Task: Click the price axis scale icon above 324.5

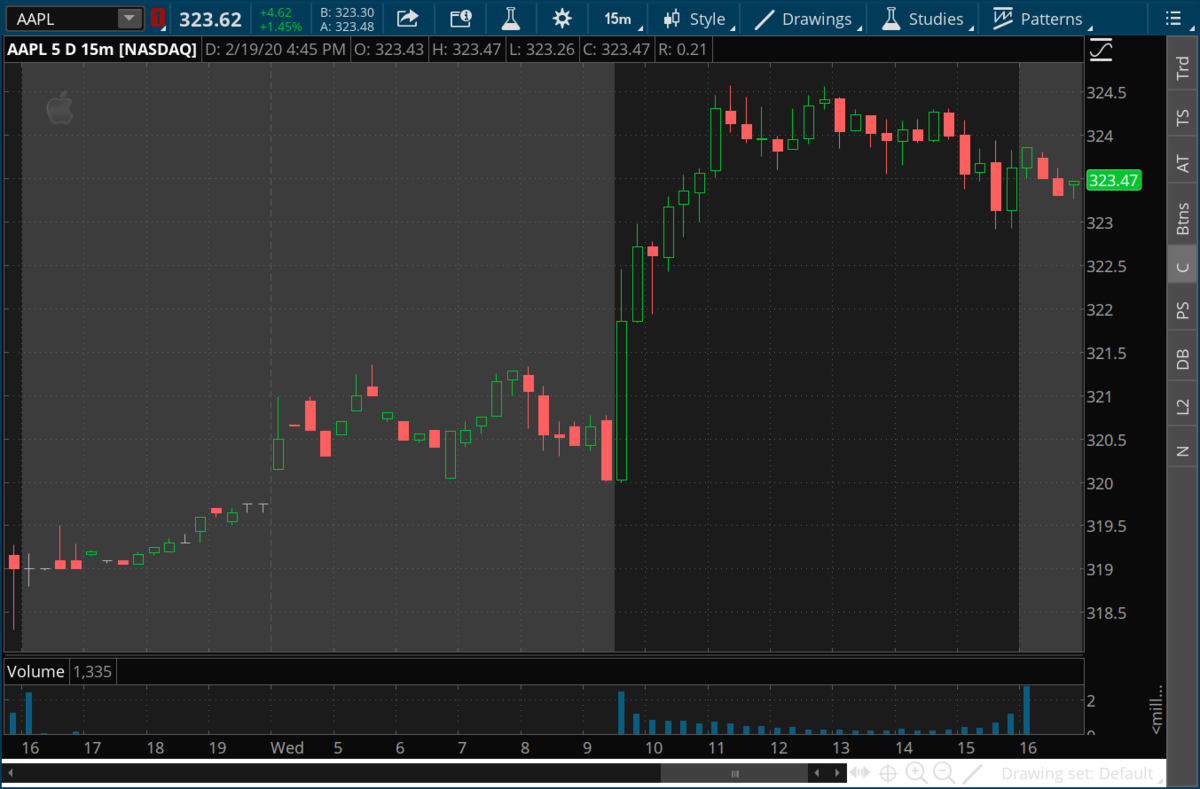Action: 1101,48
